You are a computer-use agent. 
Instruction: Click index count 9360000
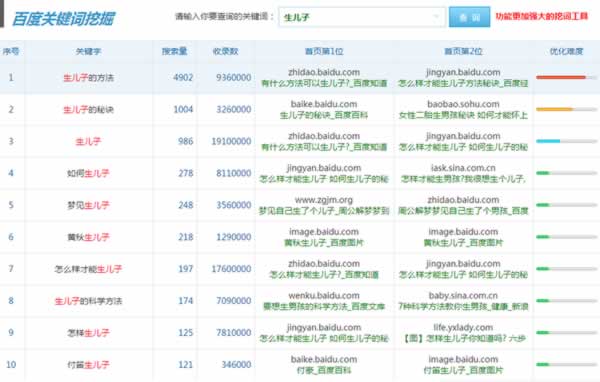point(233,77)
